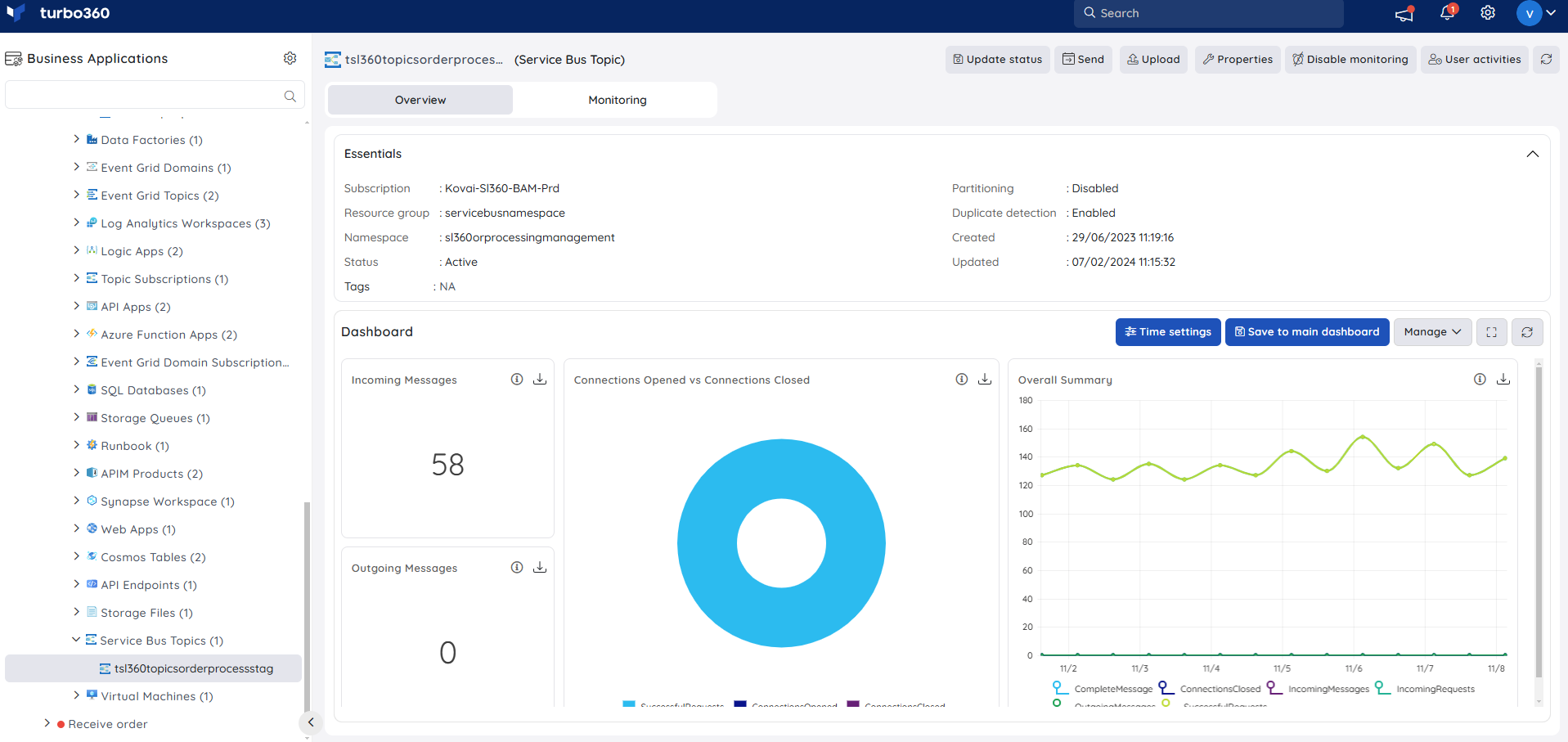
Task: Open the user avatar menu
Action: [x=1536, y=13]
